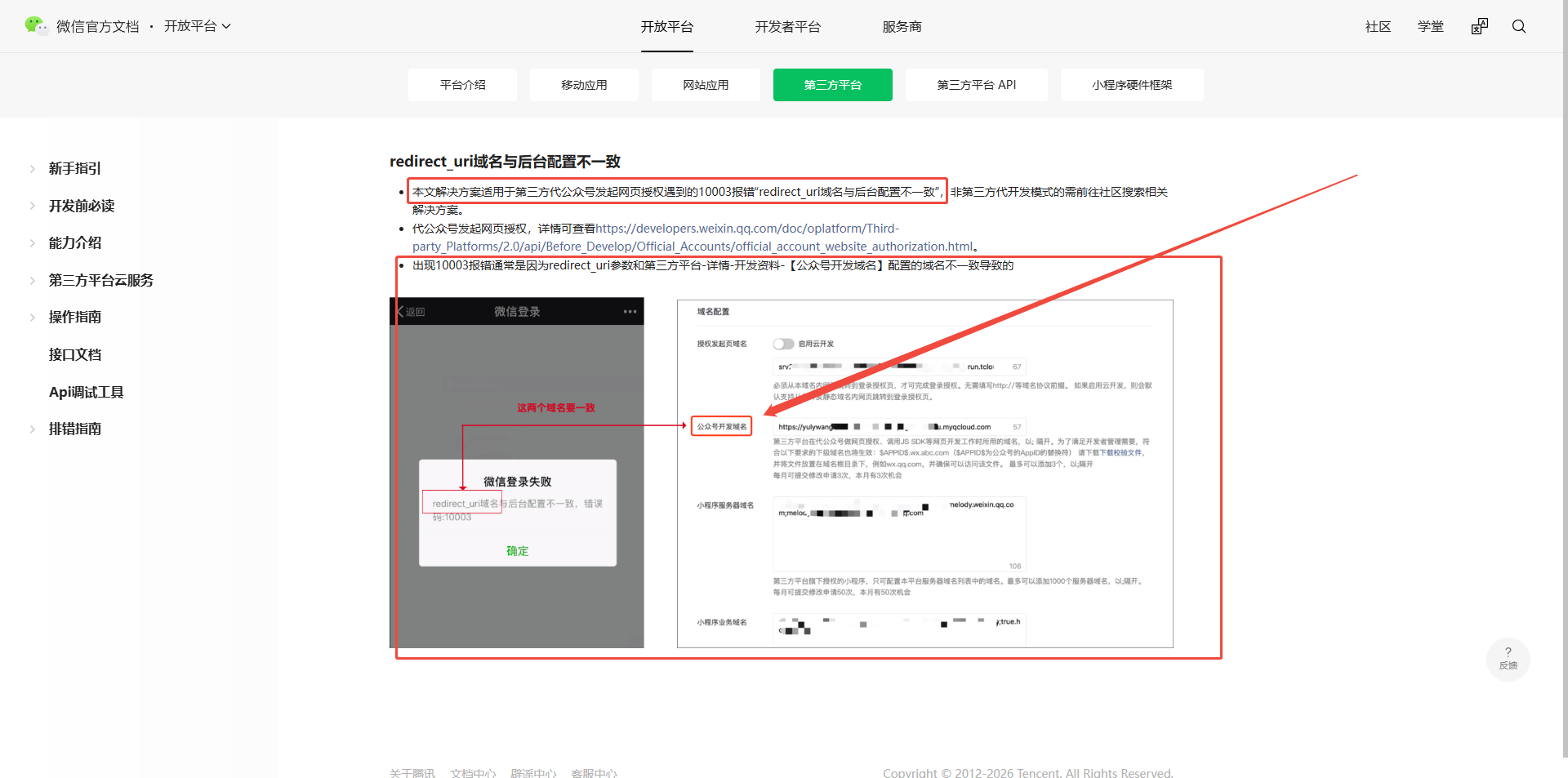Select the 开放平台 top navigation tab
1568x778 pixels.
[667, 27]
